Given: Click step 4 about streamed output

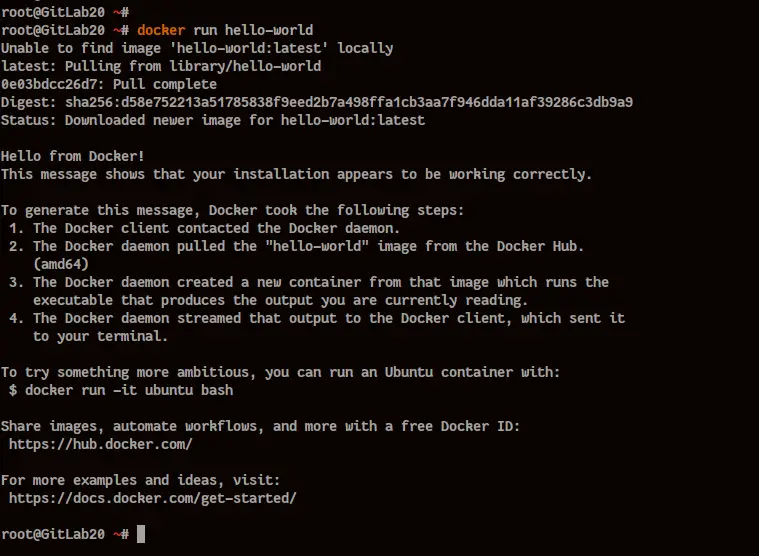Looking at the screenshot, I should click(x=317, y=328).
